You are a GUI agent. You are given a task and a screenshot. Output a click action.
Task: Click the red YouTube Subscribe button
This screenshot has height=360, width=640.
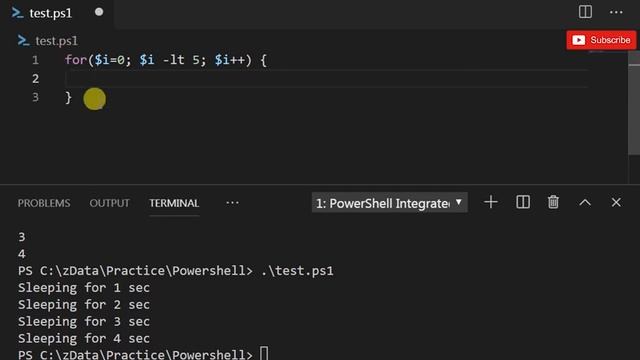(601, 40)
